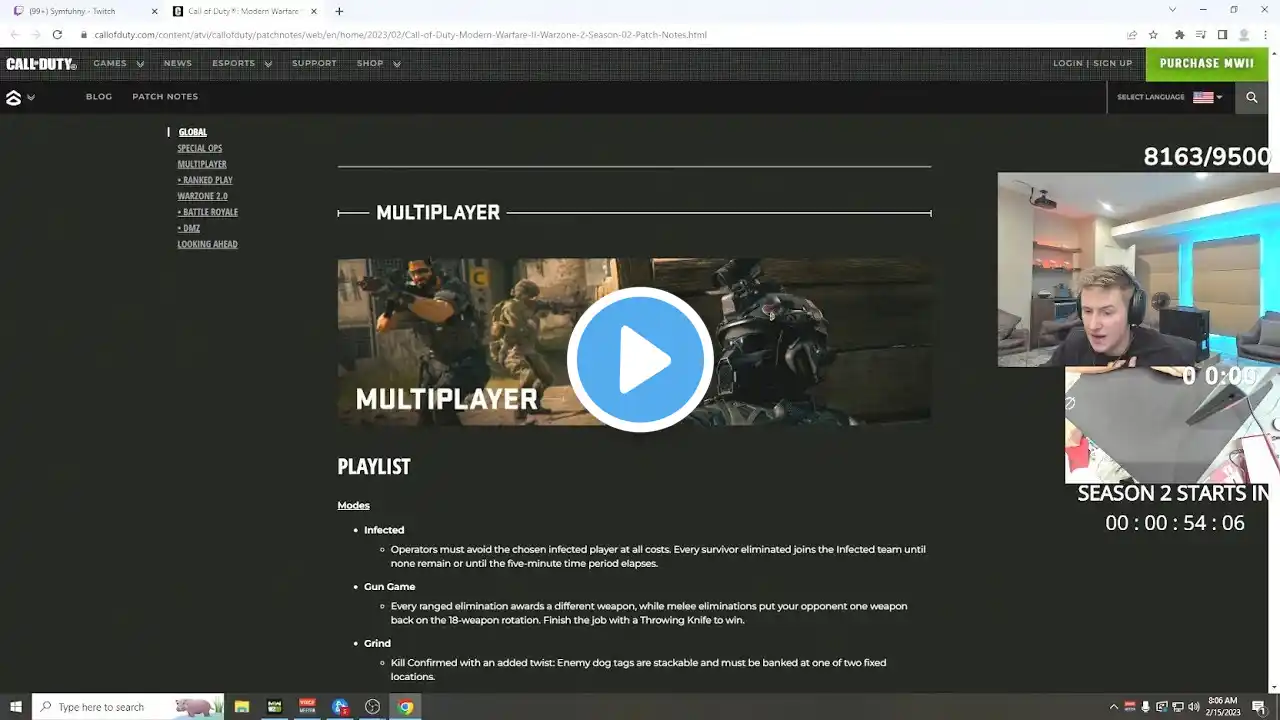
Task: Close the Call of Duty tab
Action: [316, 11]
